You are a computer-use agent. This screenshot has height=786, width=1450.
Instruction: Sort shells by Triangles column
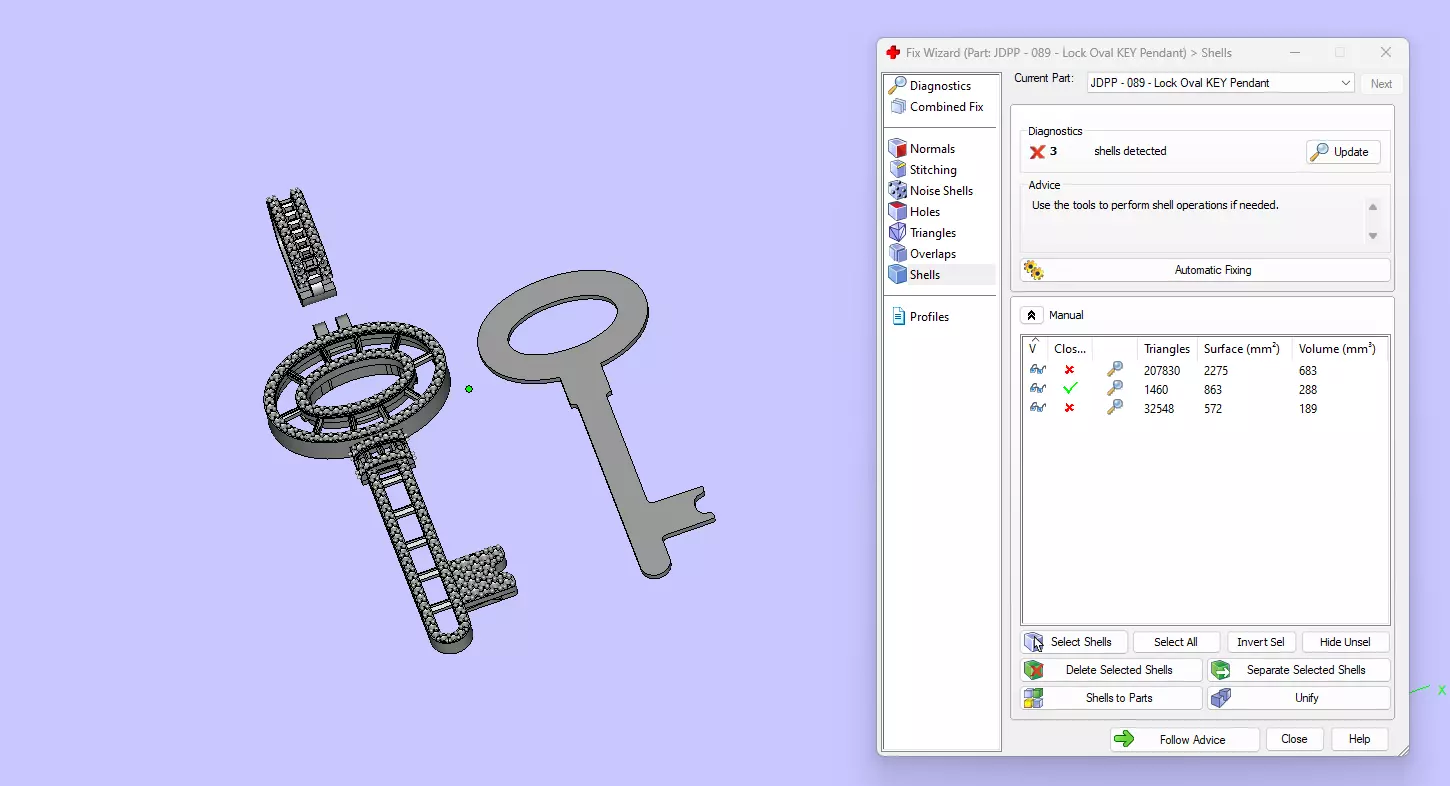click(1166, 349)
